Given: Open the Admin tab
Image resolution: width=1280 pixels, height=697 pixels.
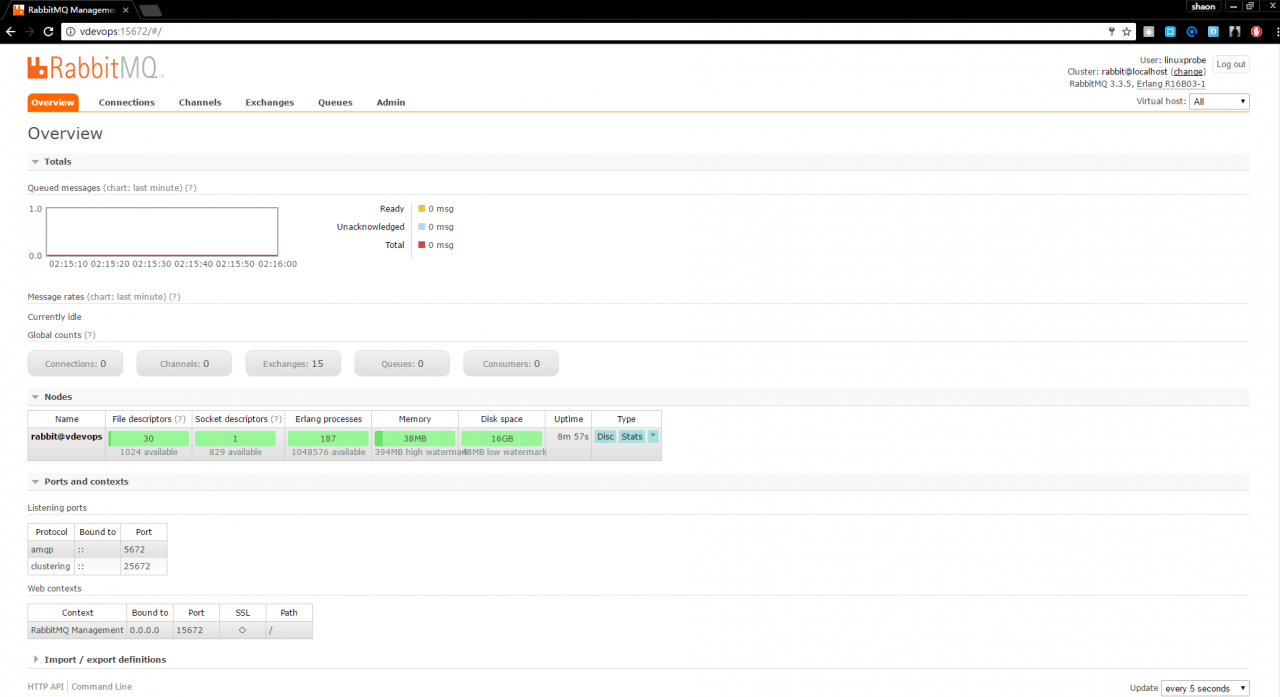Looking at the screenshot, I should [x=390, y=101].
